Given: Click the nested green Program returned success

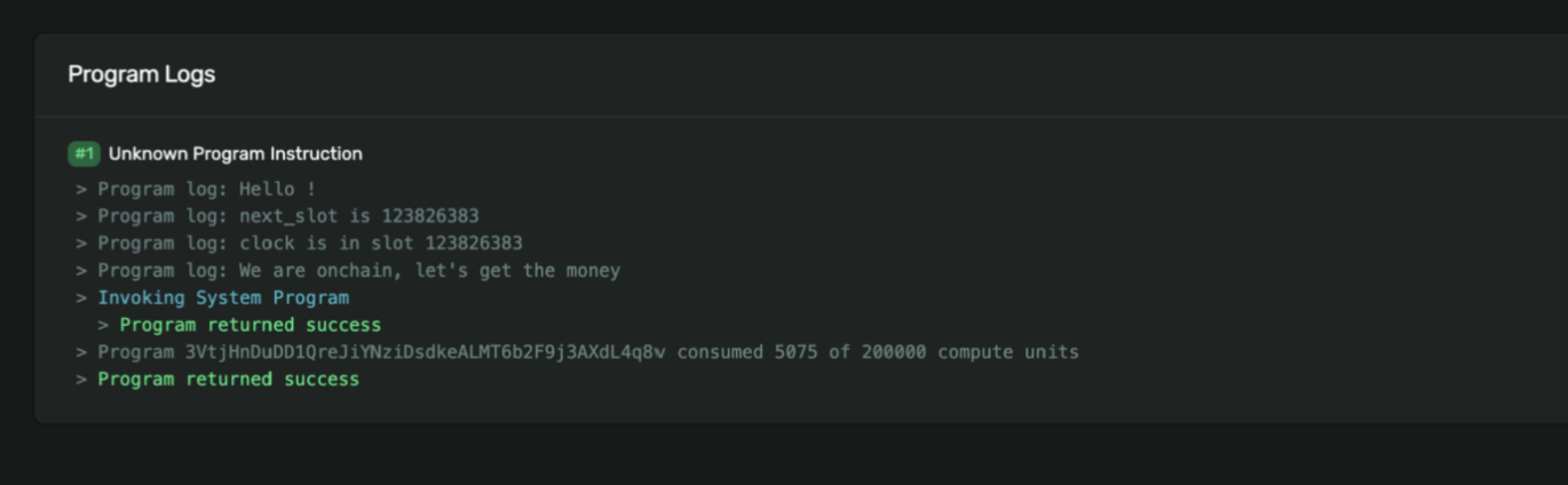Looking at the screenshot, I should point(250,325).
